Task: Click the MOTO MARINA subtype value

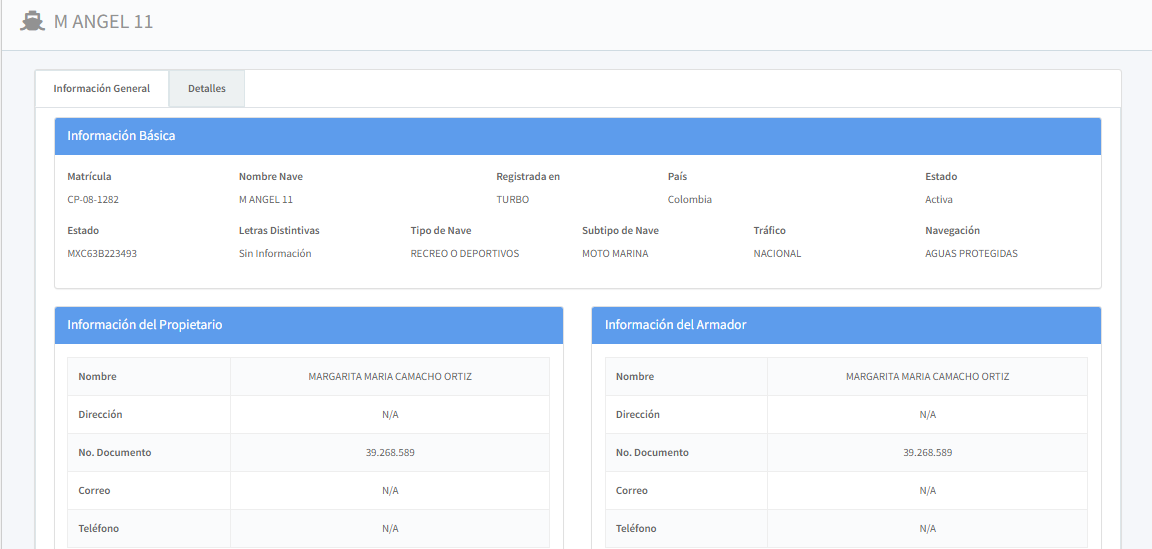Action: point(614,253)
